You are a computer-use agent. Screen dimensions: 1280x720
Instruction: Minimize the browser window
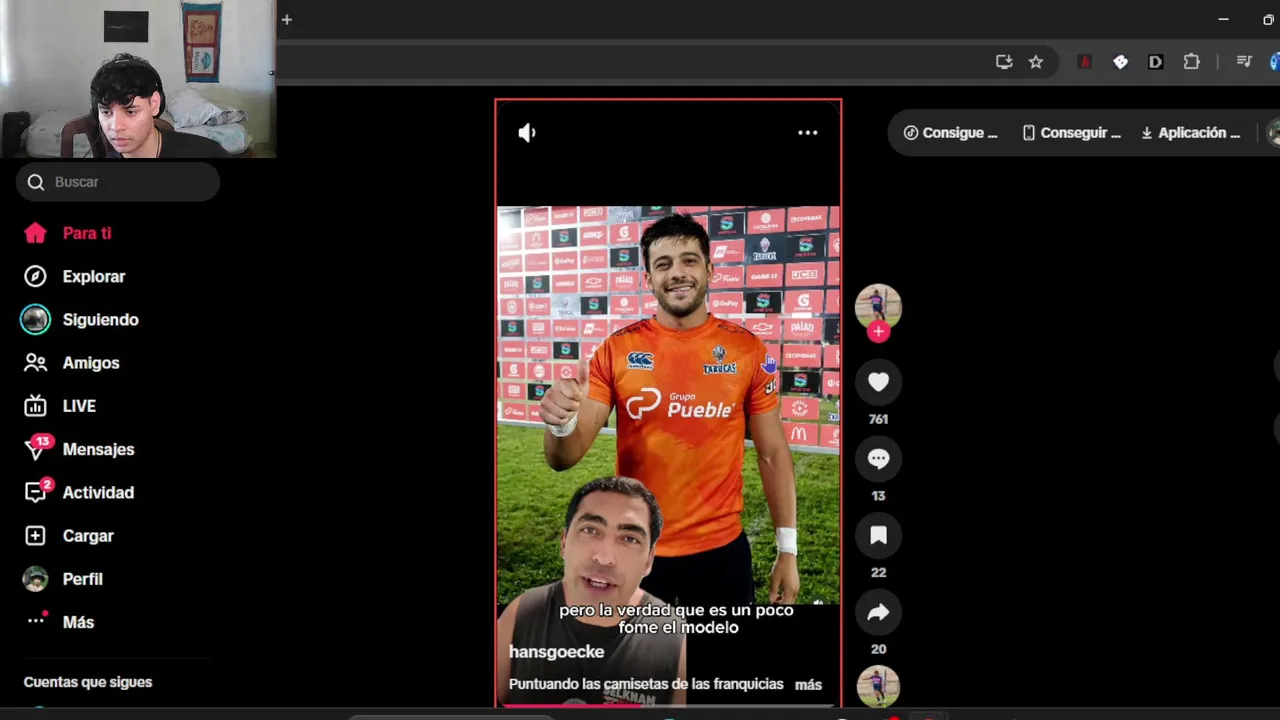click(x=1223, y=19)
